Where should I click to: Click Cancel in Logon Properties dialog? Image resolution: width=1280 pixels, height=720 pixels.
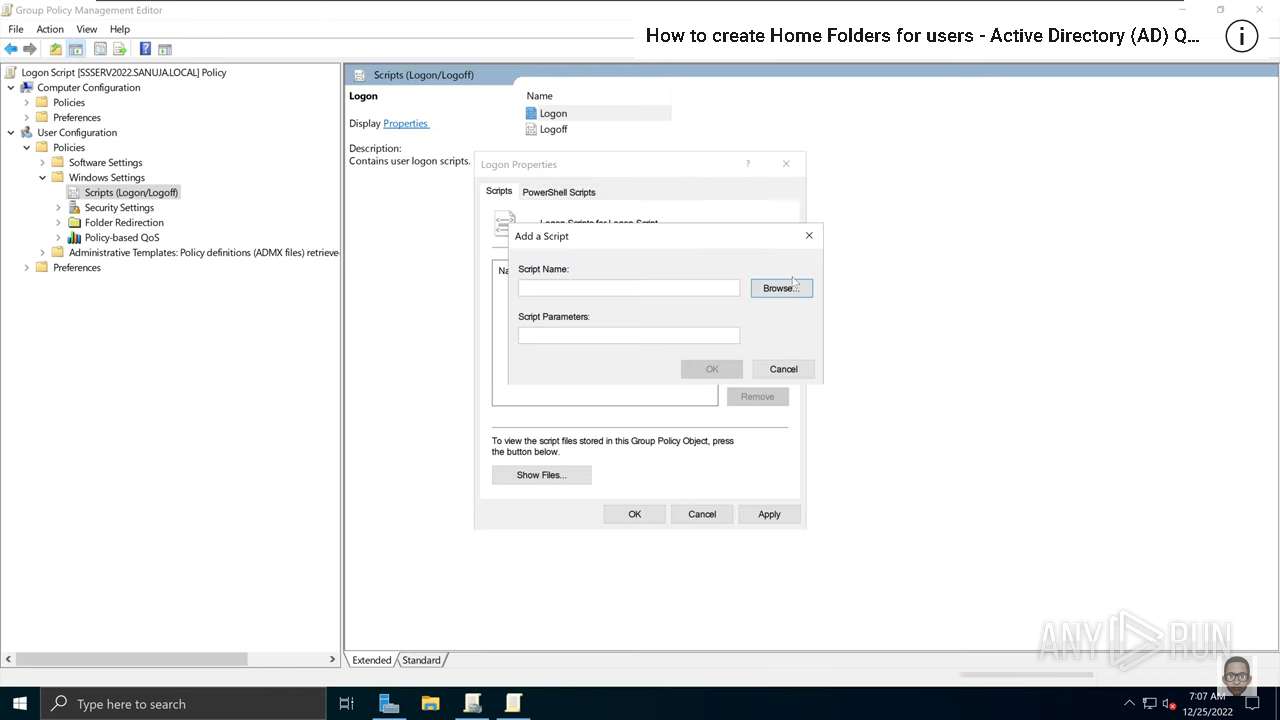702,514
